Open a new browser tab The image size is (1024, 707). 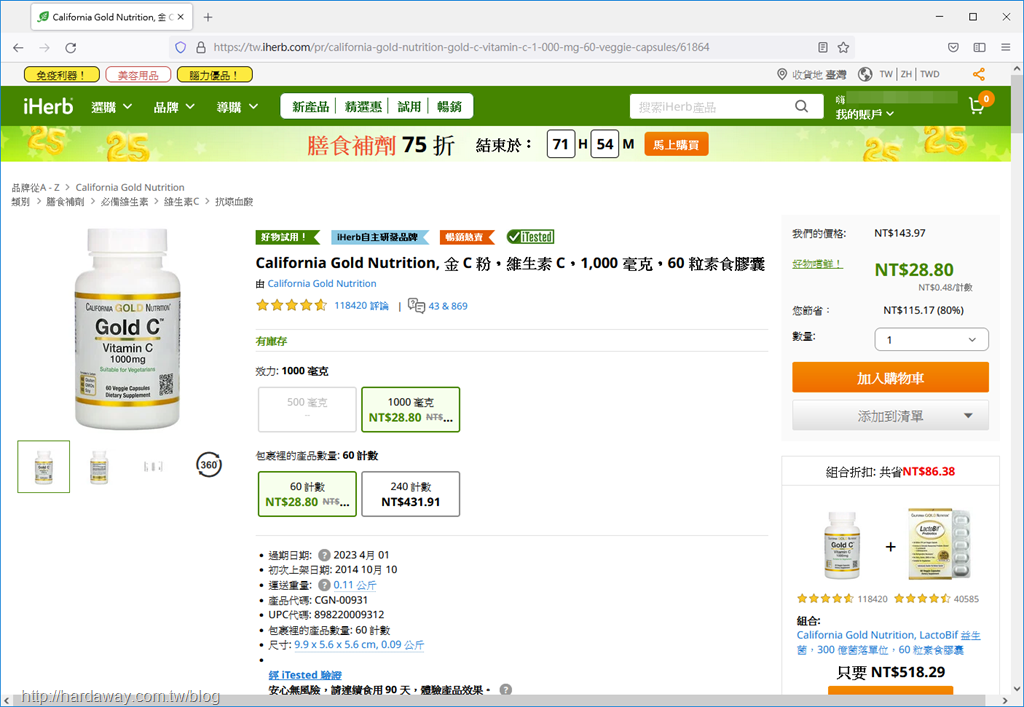click(x=208, y=17)
